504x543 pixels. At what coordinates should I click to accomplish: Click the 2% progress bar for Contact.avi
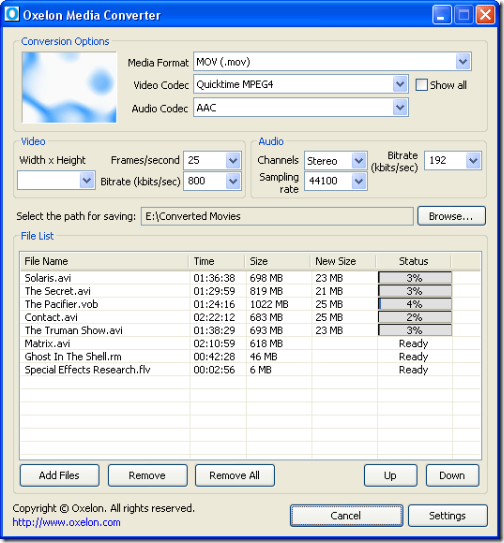(x=415, y=318)
